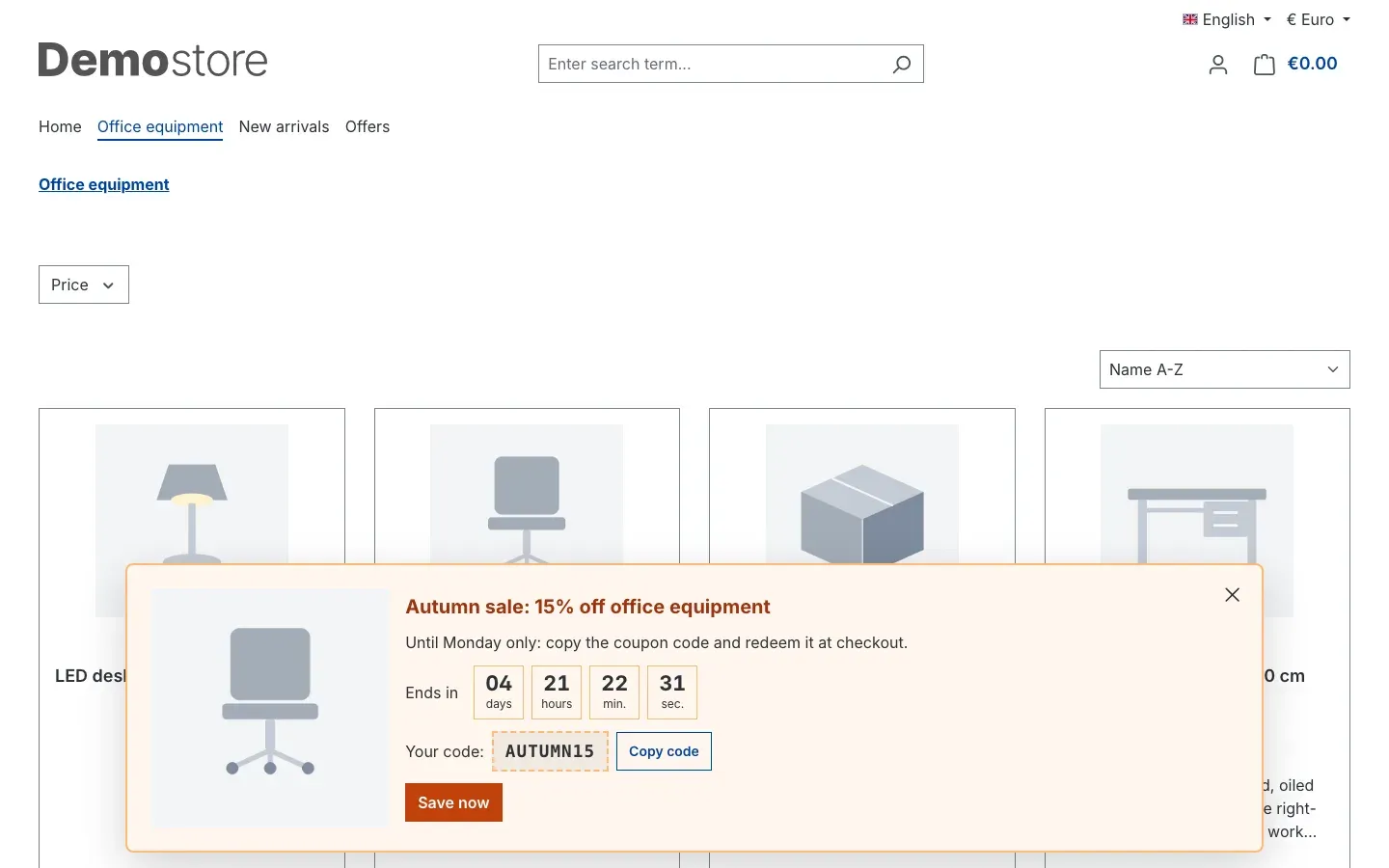Click the Office equipment breadcrumb link
This screenshot has height=868, width=1389.
(104, 184)
